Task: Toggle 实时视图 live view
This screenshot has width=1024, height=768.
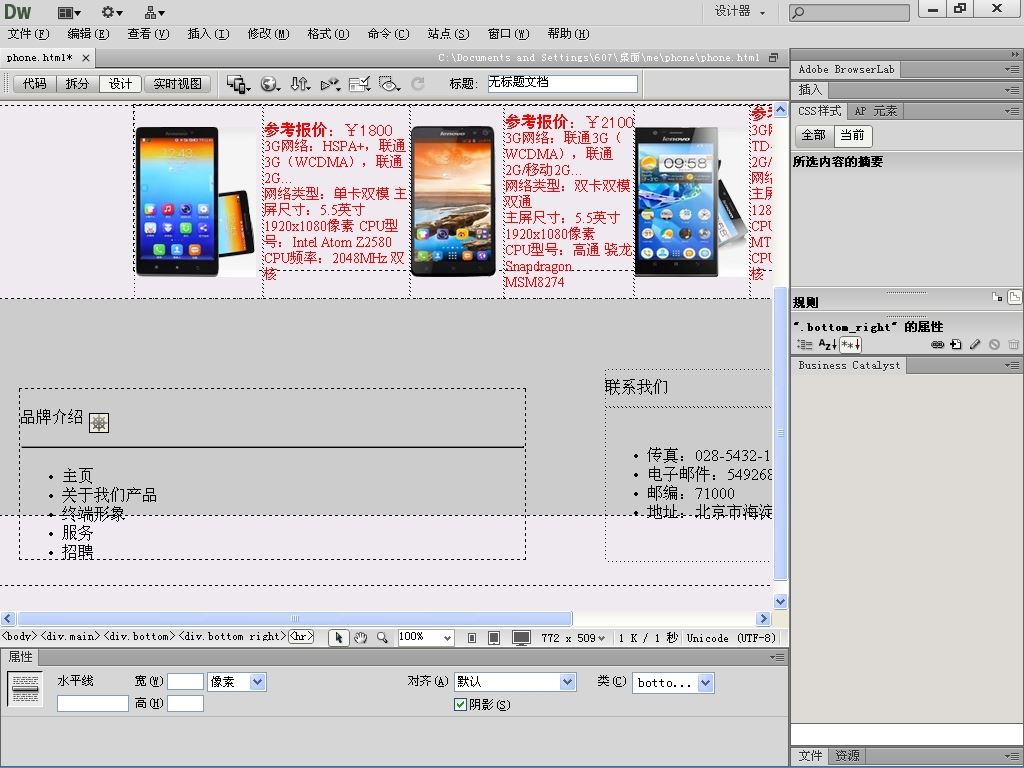Action: point(178,84)
